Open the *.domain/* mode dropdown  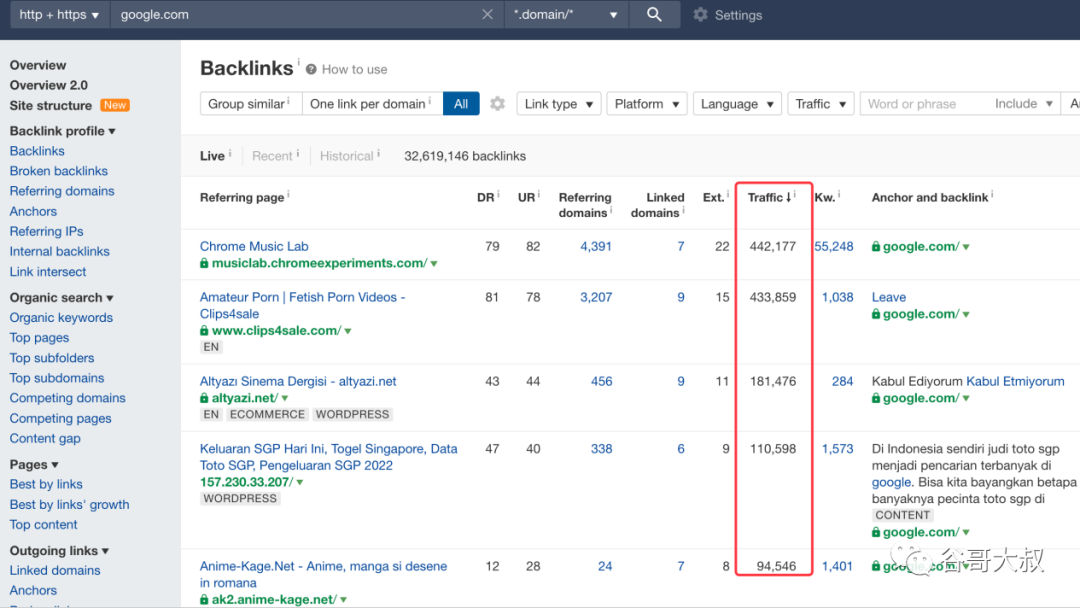(x=566, y=14)
